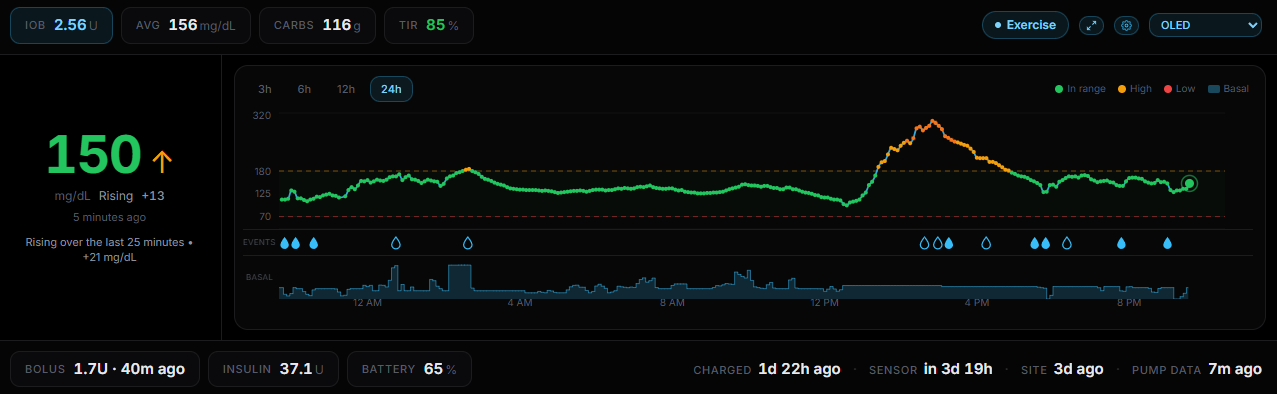Toggle the High series in the legend
The height and width of the screenshot is (394, 1277).
point(1135,89)
